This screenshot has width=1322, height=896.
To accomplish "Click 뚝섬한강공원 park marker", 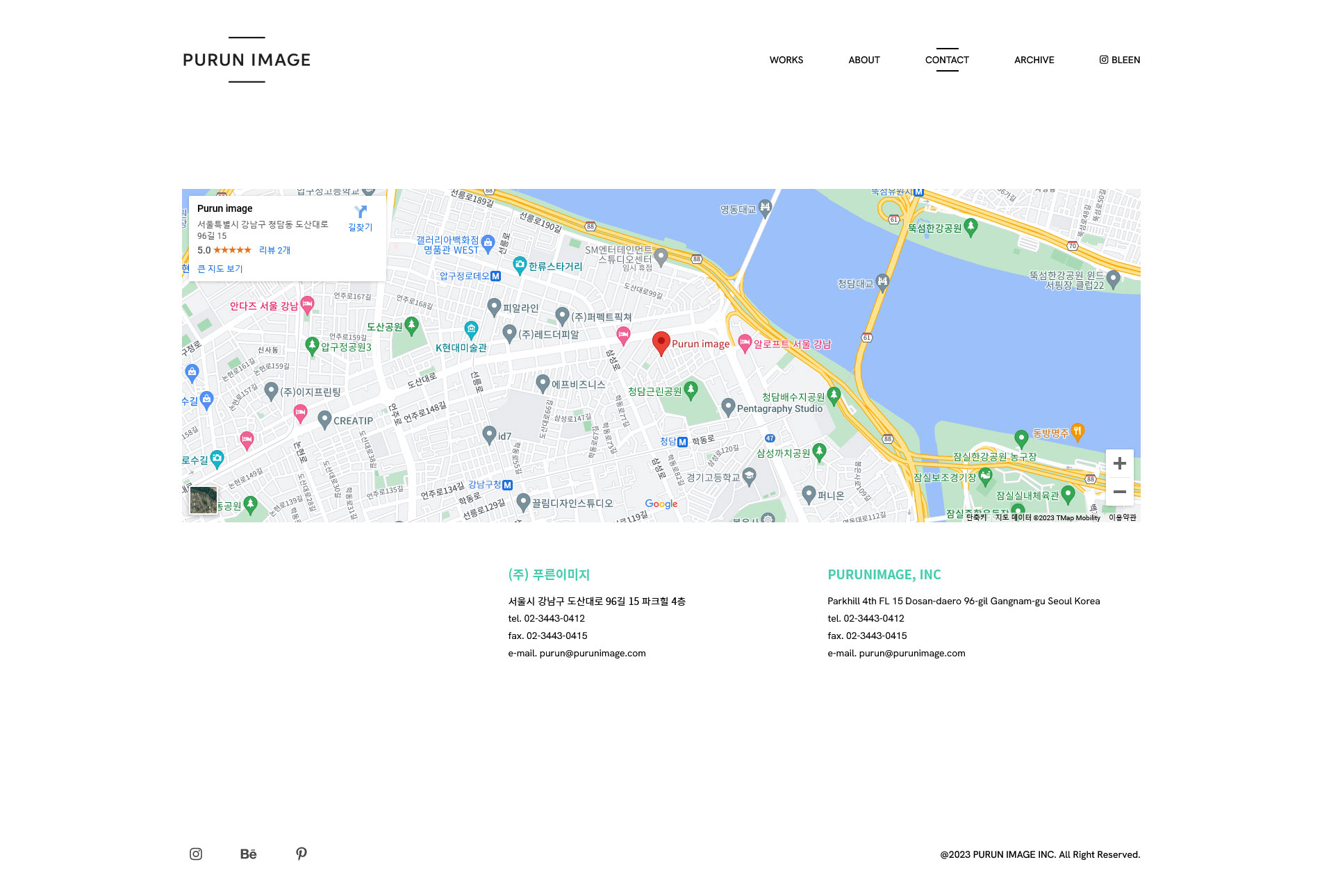I will 970,226.
